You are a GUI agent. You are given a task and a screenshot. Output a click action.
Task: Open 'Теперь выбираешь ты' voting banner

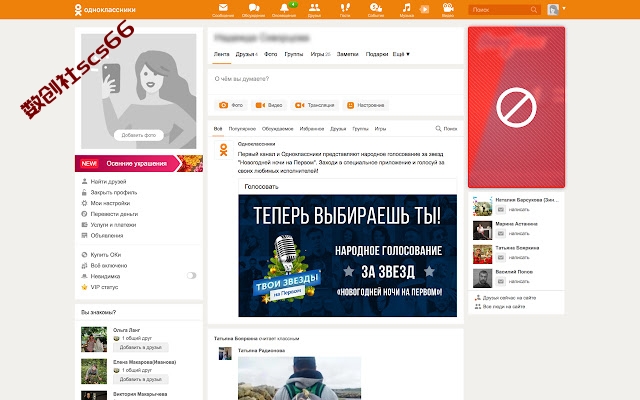pos(348,256)
